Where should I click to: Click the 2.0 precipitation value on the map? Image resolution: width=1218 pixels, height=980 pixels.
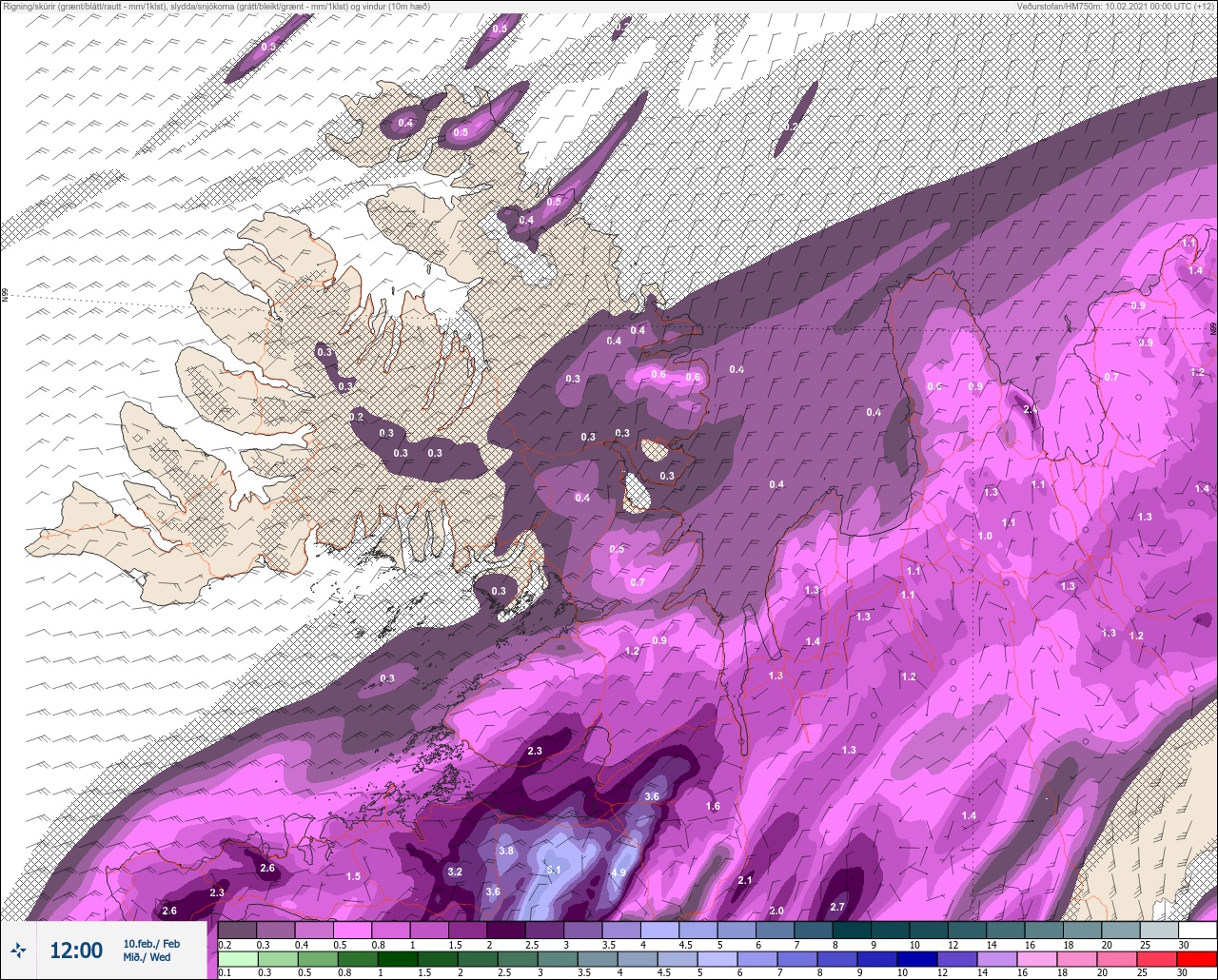coord(776,911)
